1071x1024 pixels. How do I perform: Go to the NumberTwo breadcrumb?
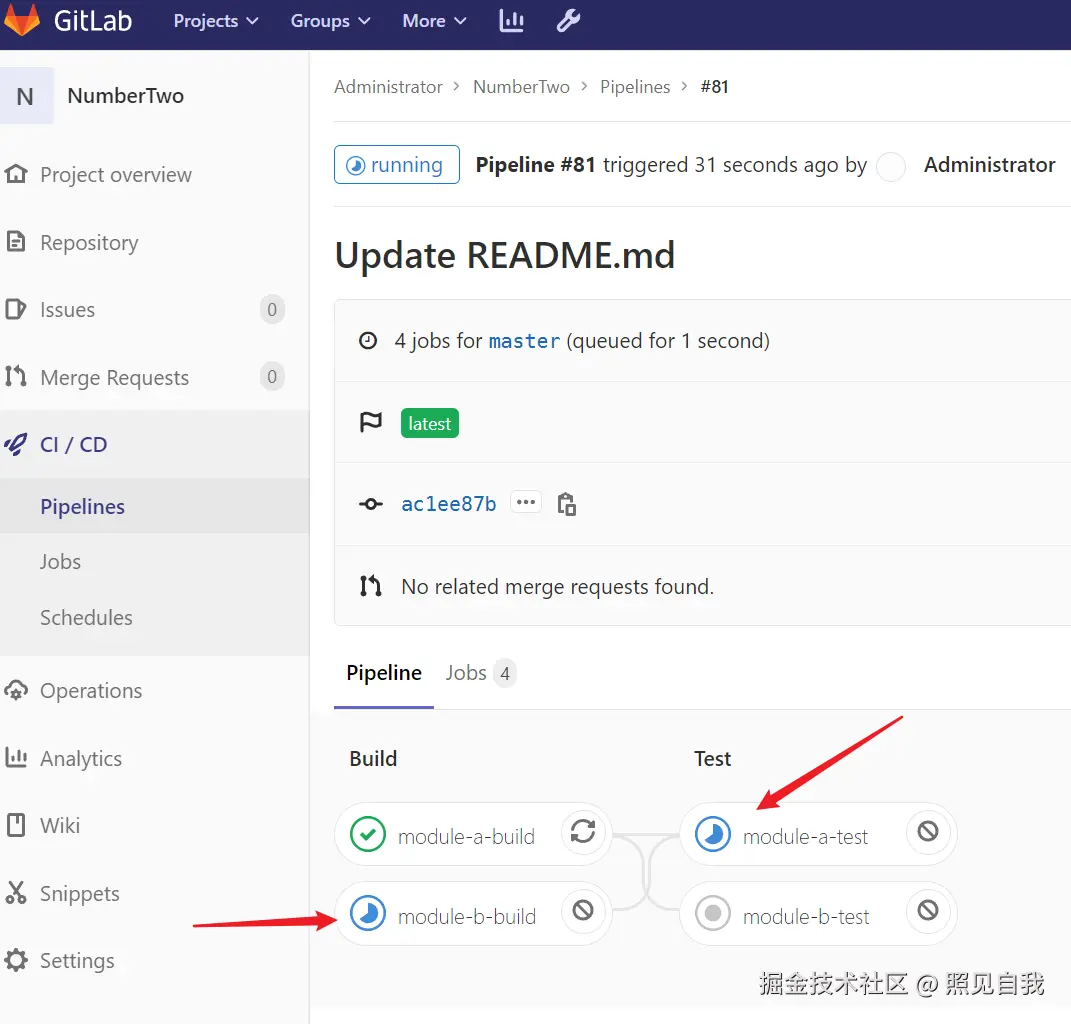click(521, 87)
